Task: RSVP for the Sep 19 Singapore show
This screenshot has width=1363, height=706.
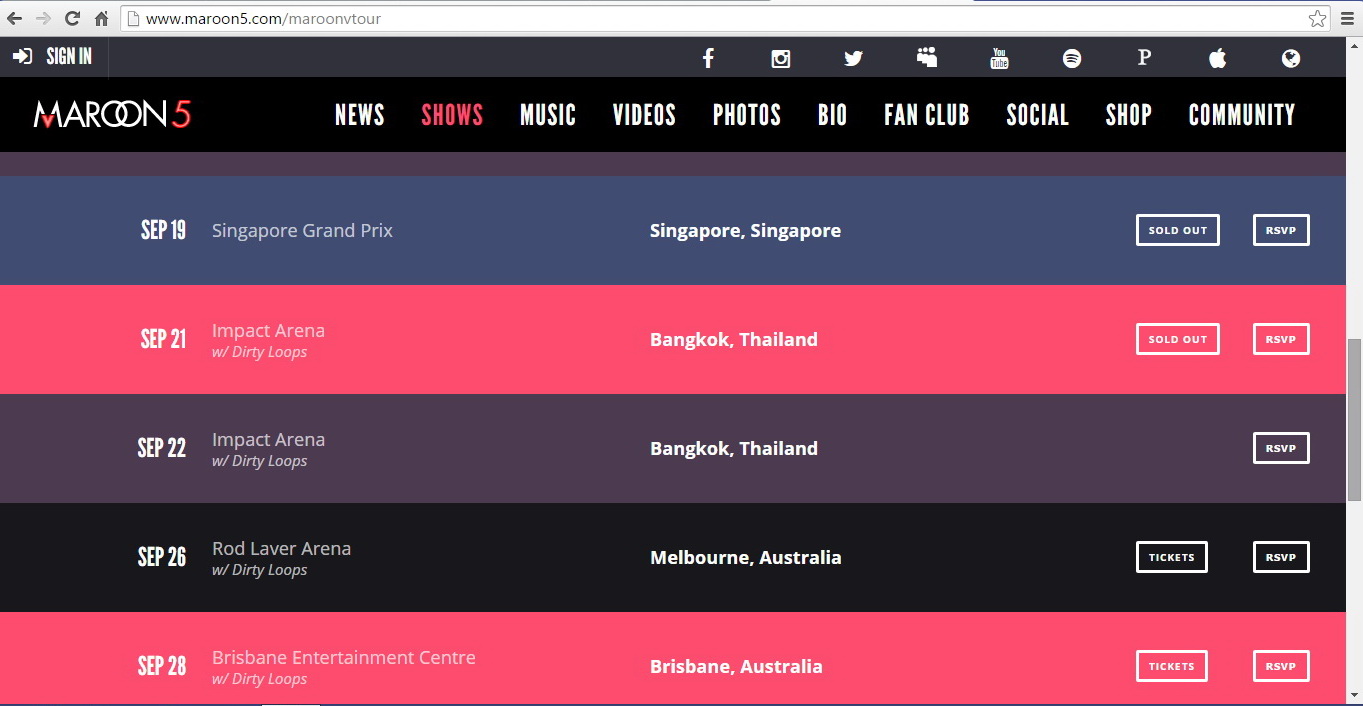Action: tap(1281, 230)
